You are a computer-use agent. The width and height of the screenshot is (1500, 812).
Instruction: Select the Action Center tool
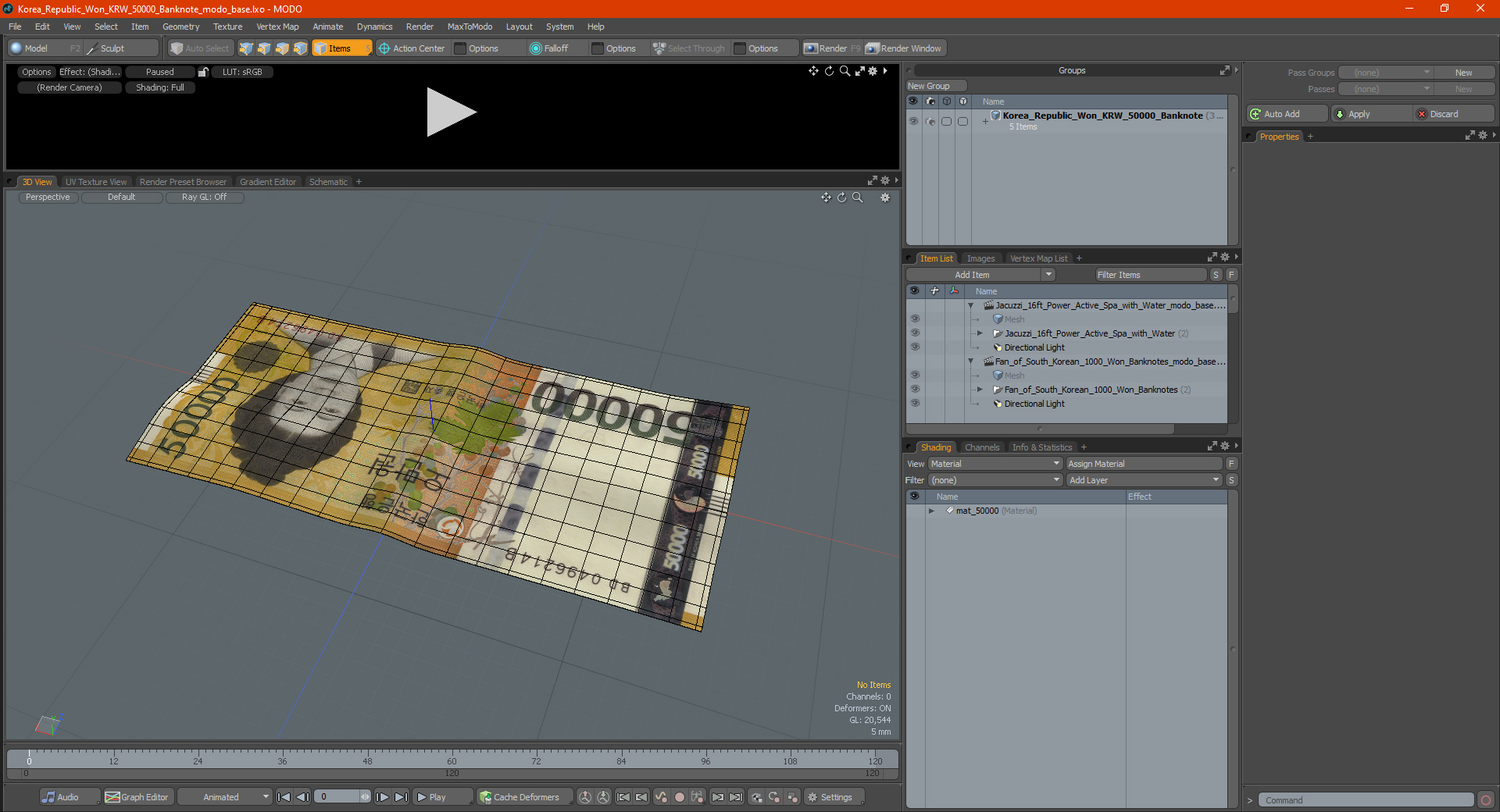(x=412, y=48)
